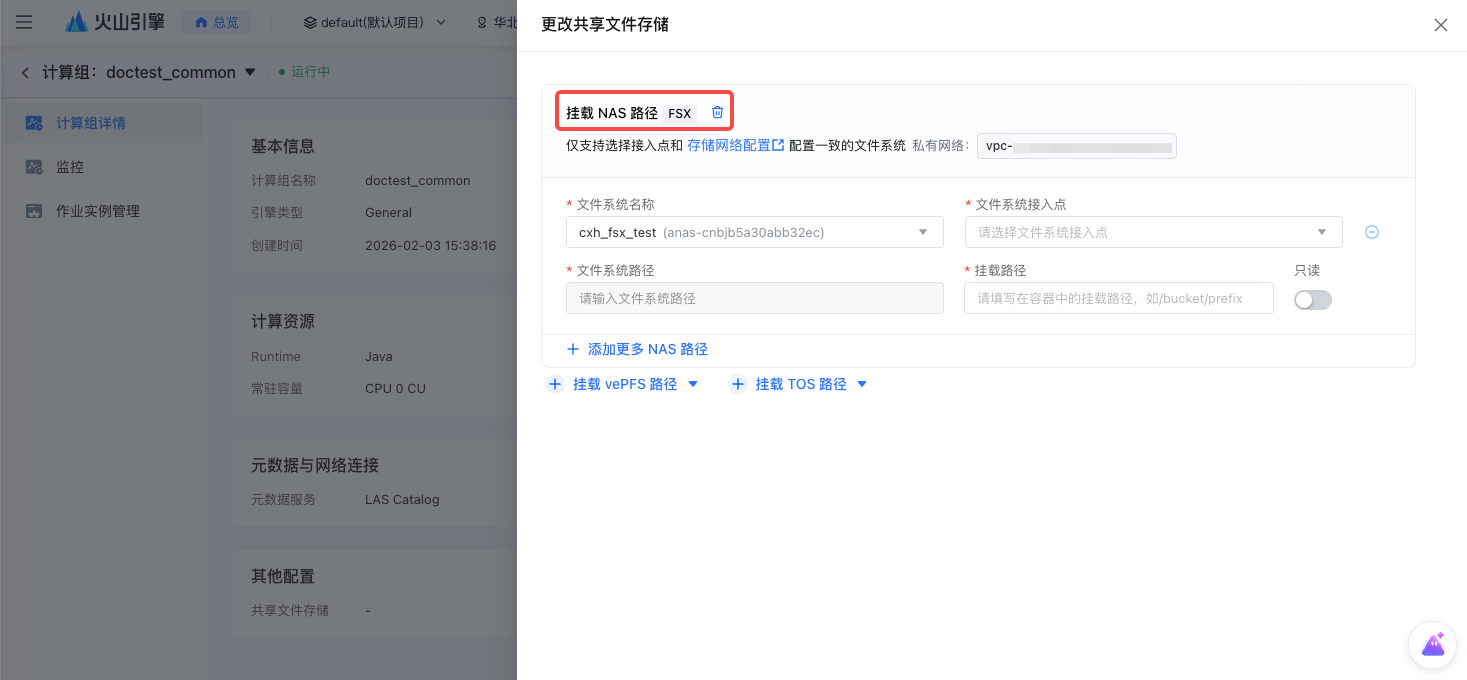Click the 基本信息 section heading
The width and height of the screenshot is (1467, 680).
283,146
